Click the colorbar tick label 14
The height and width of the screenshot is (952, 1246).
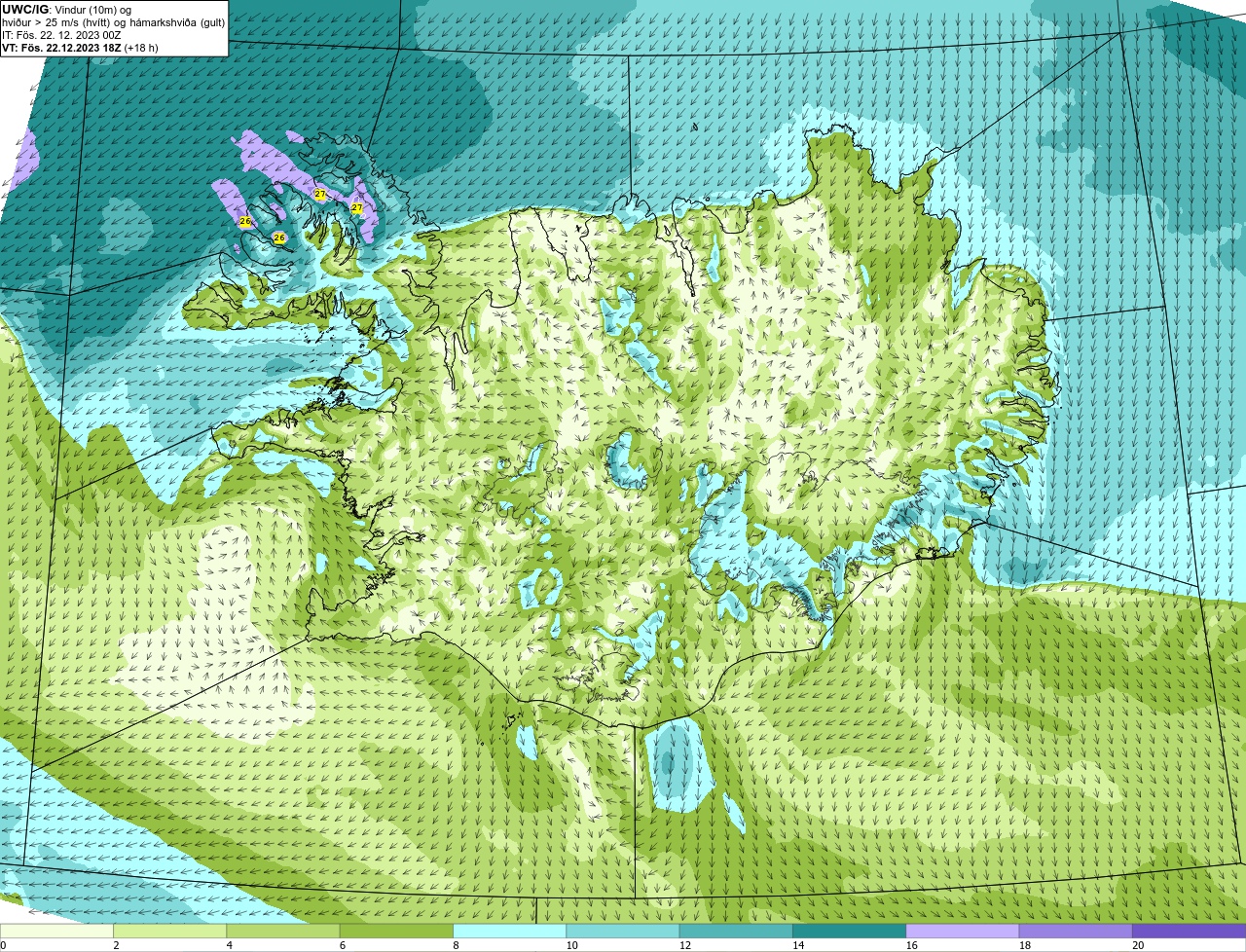(x=797, y=945)
